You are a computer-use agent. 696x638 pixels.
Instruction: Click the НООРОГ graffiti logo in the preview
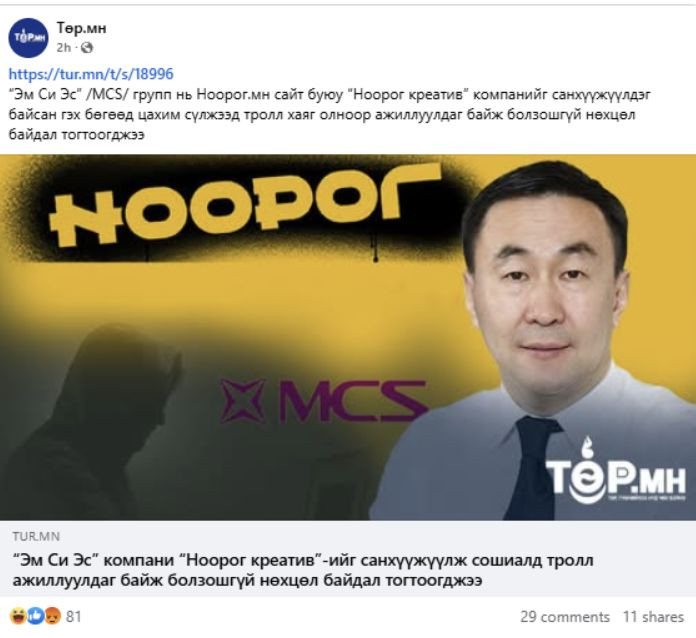tap(243, 206)
